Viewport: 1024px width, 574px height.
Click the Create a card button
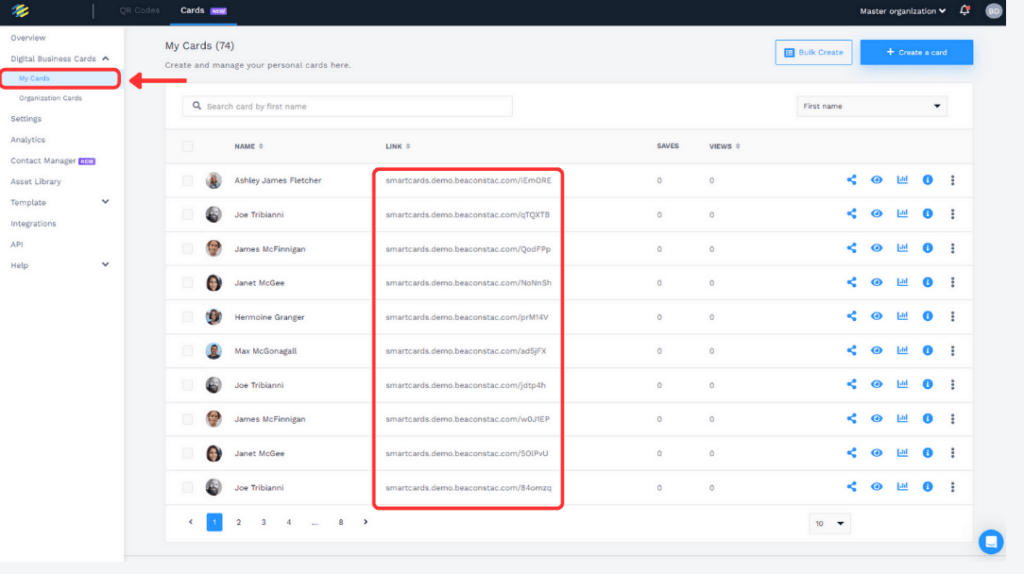click(916, 52)
